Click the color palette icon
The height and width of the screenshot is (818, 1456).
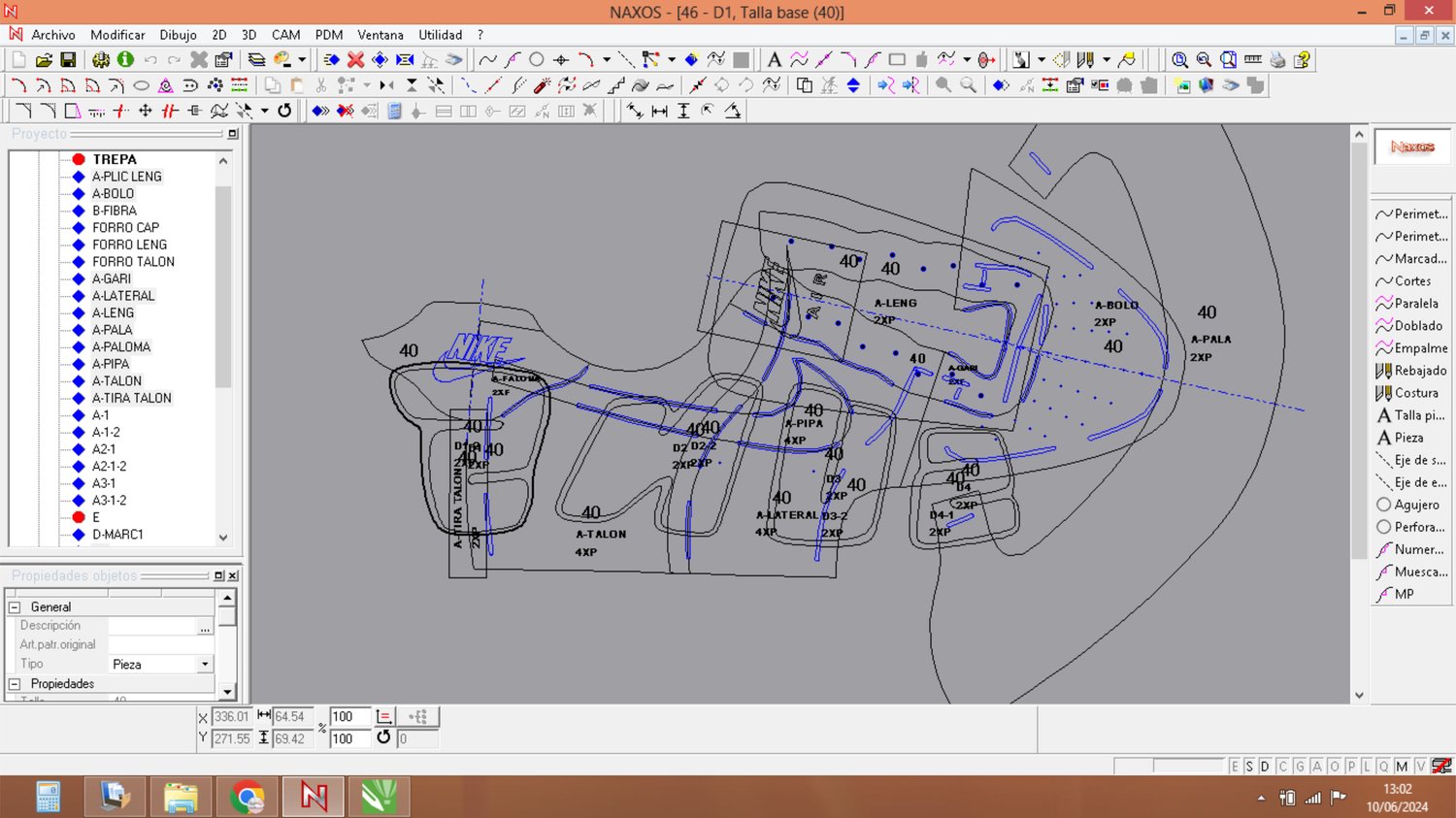pyautogui.click(x=282, y=60)
